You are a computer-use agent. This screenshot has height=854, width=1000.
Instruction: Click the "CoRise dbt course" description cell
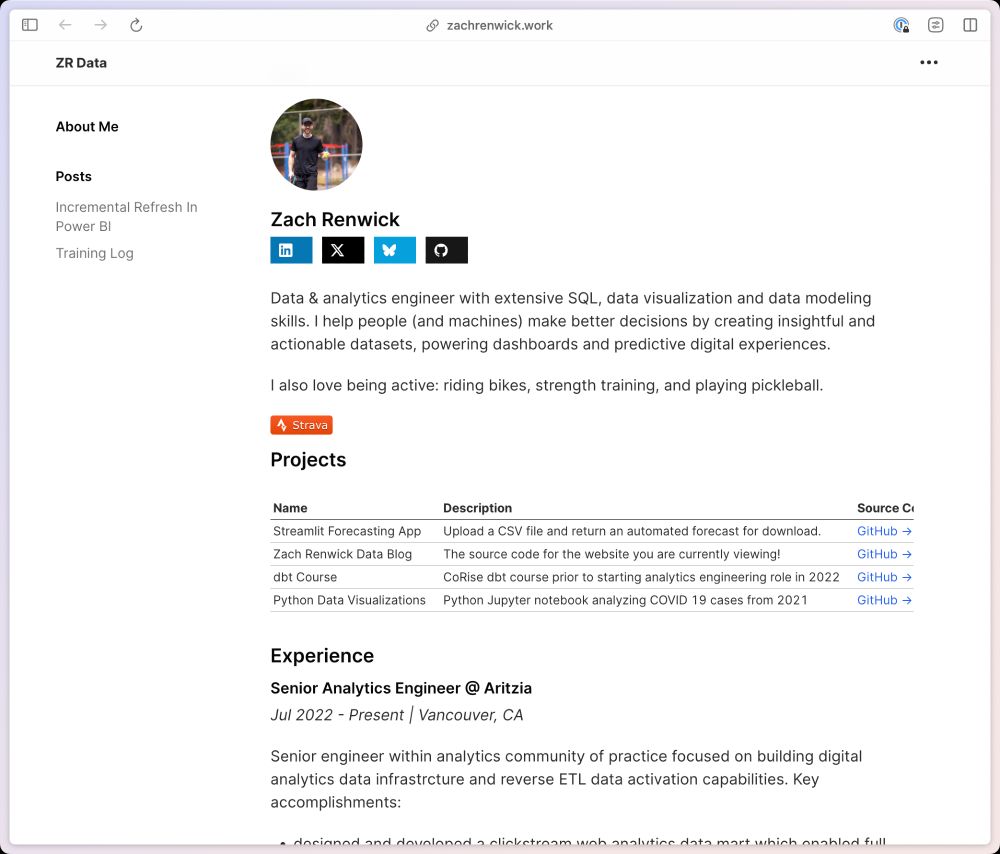641,577
